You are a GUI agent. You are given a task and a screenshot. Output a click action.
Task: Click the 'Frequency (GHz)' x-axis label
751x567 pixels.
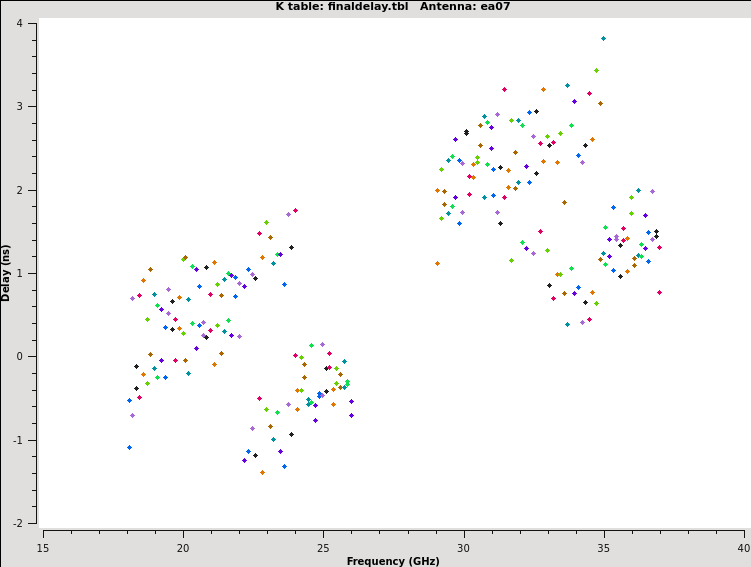393,561
